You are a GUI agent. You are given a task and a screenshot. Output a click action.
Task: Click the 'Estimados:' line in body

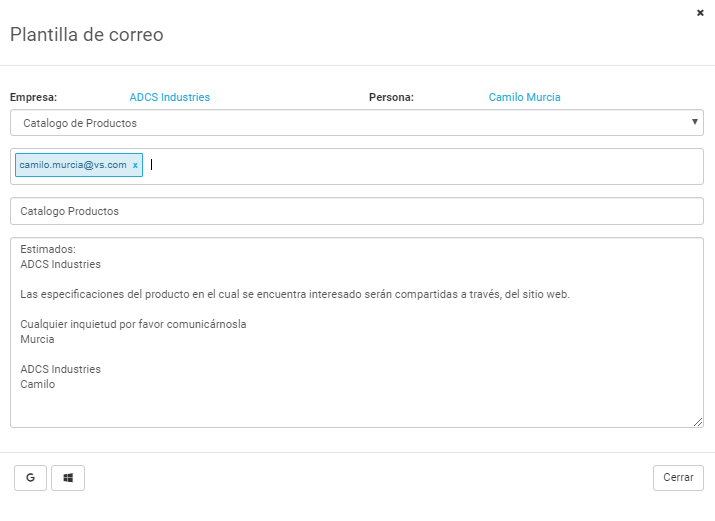tap(48, 249)
